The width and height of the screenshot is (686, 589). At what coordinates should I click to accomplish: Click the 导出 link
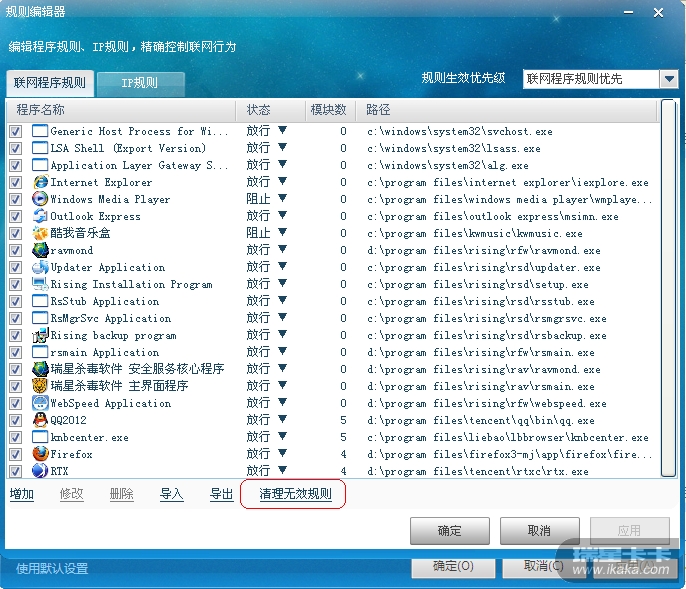click(222, 494)
